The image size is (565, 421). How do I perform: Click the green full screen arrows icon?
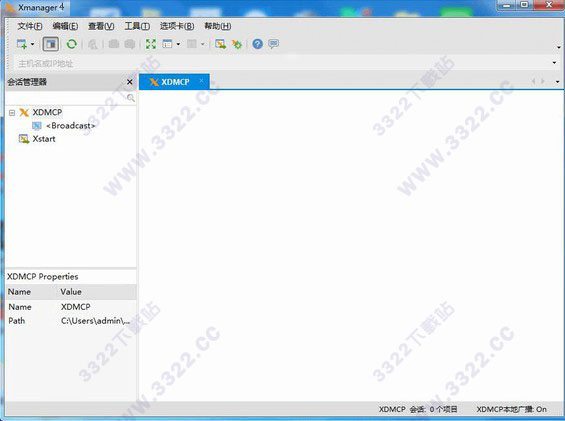(151, 44)
